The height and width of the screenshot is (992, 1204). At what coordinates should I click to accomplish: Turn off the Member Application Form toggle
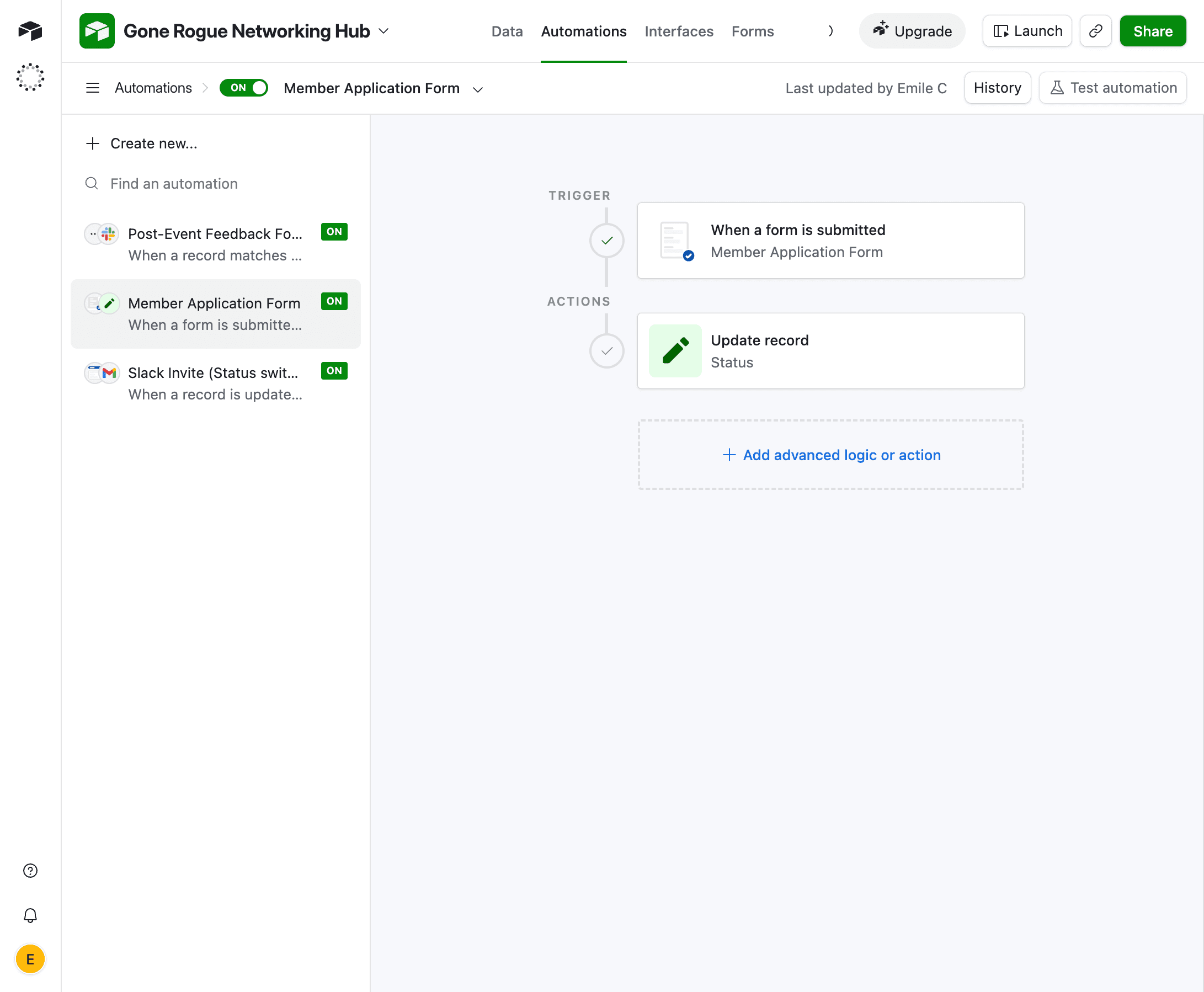point(244,88)
